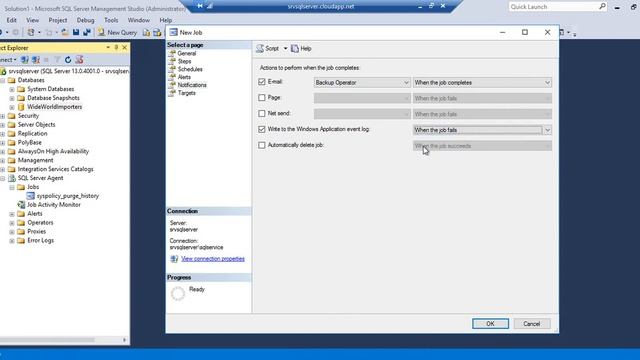Select Job Activity Monitor in tree
The image size is (640, 360).
tap(53, 205)
